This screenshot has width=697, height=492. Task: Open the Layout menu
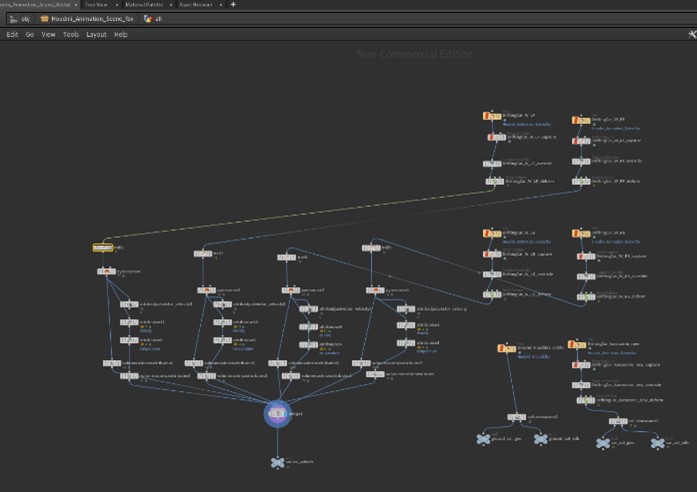pos(96,34)
